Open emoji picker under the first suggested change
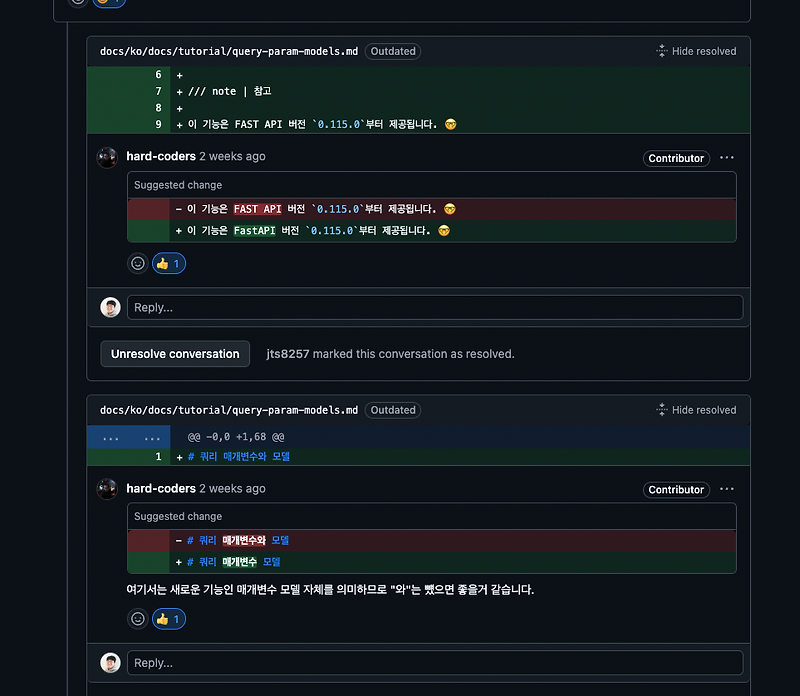The height and width of the screenshot is (696, 800). (137, 263)
